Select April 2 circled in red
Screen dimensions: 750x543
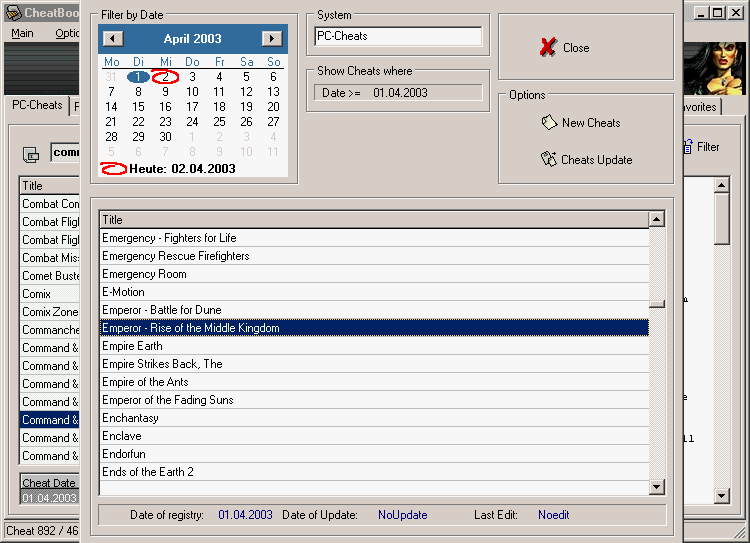(x=165, y=77)
